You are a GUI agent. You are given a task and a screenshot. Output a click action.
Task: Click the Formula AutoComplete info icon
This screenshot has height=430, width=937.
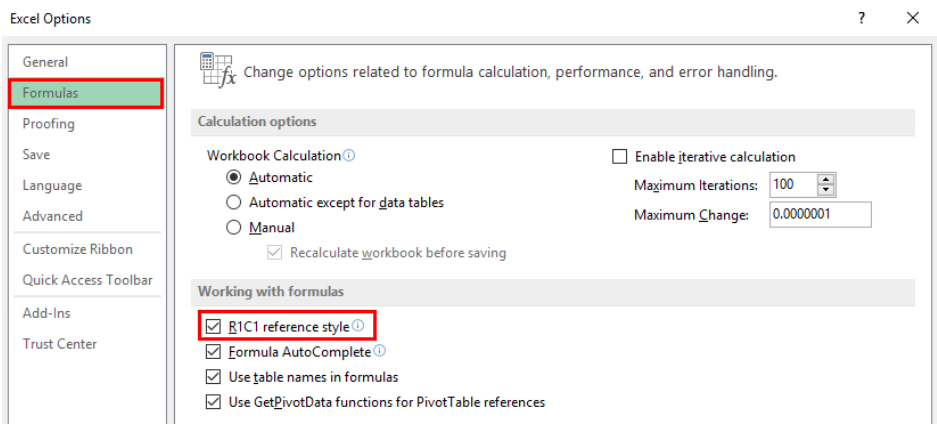[379, 351]
